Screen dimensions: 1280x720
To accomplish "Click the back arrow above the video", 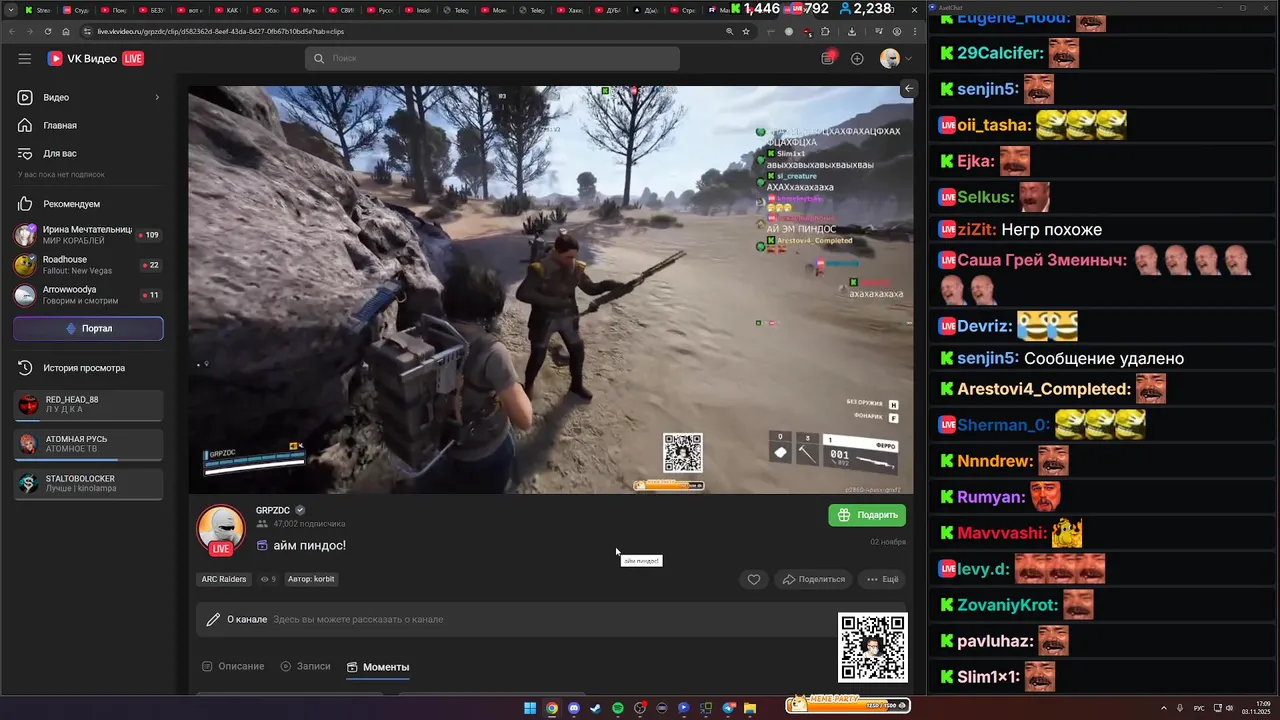I will tap(908, 89).
